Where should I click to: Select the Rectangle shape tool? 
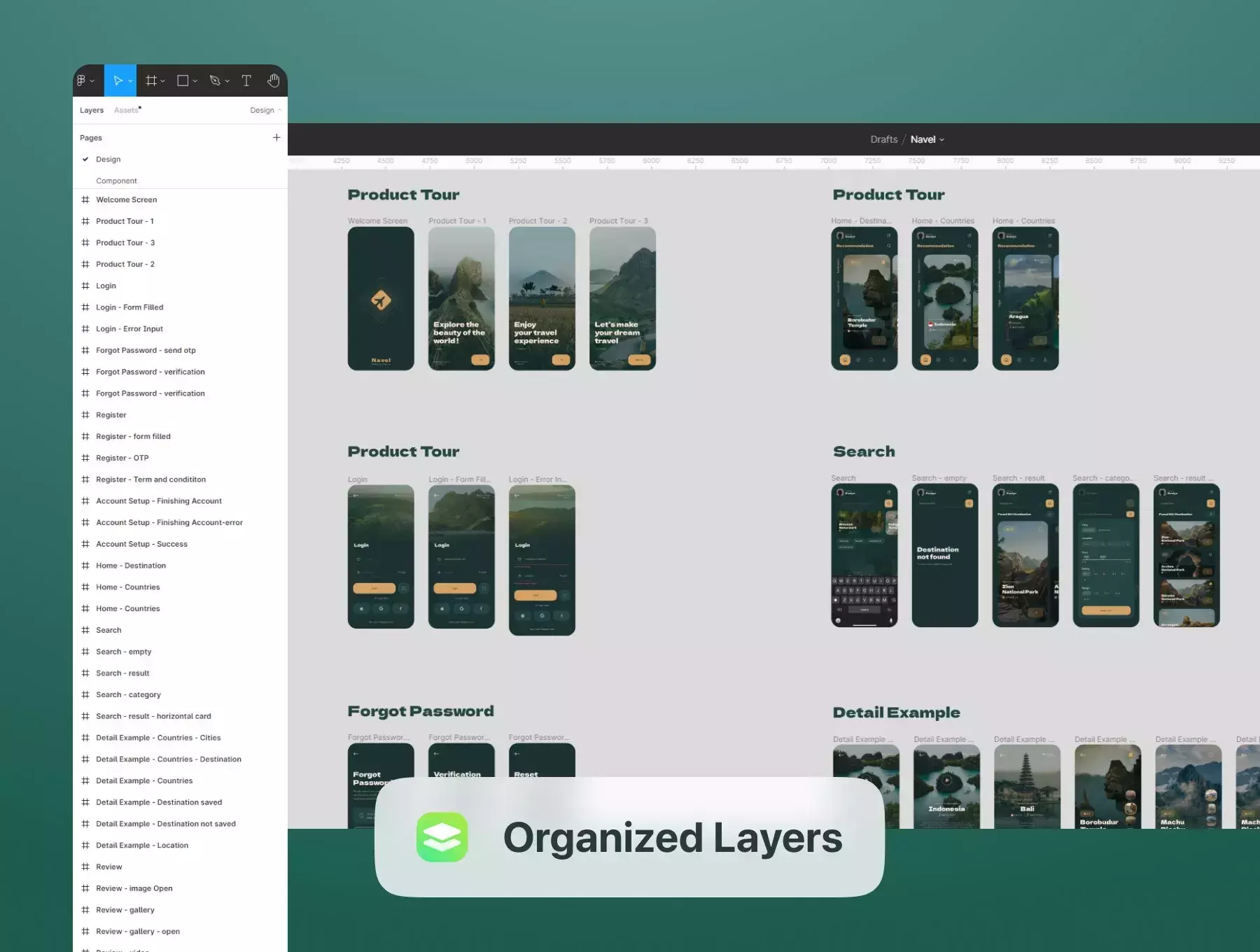183,80
